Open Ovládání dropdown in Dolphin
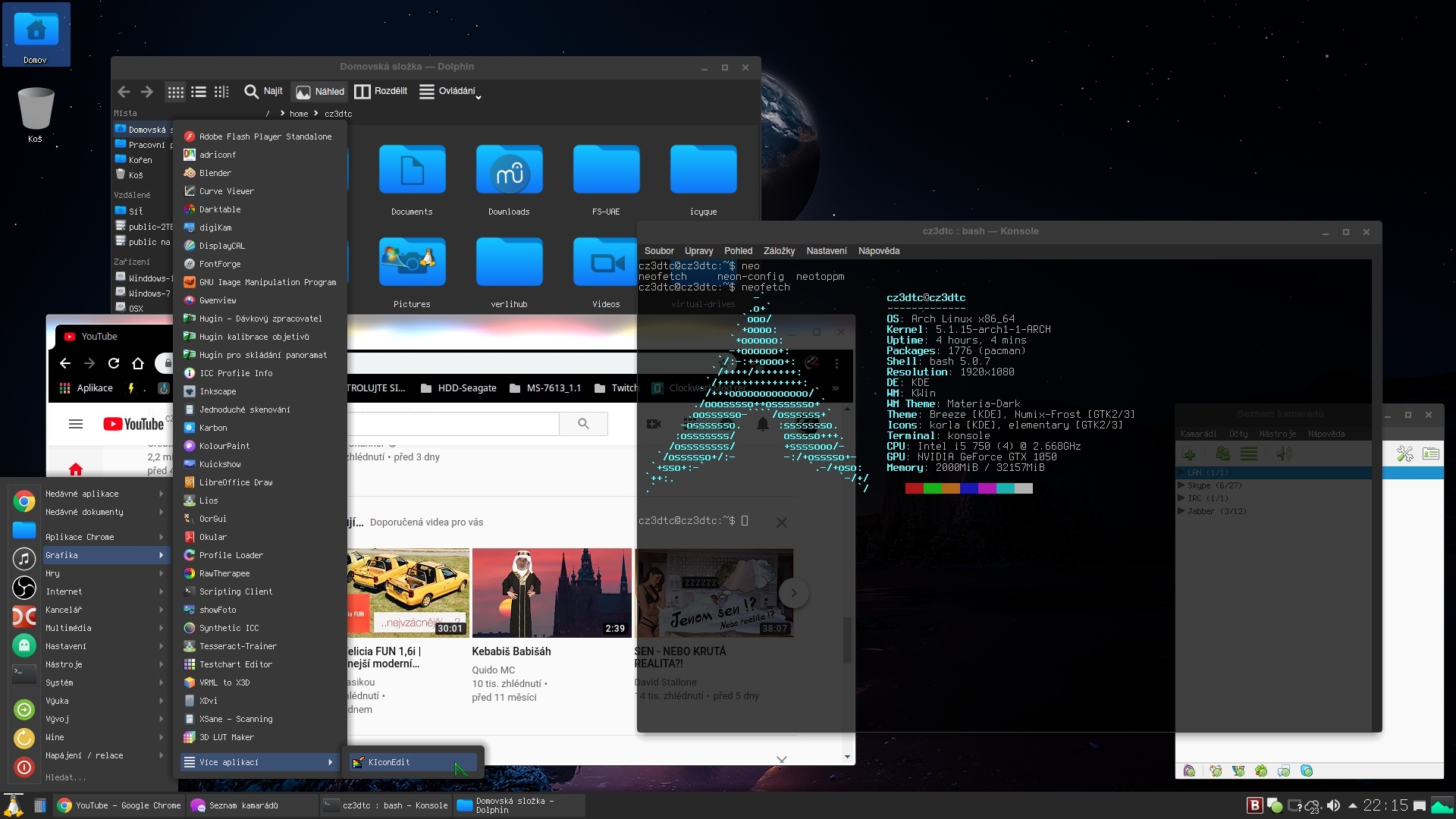 pos(450,91)
